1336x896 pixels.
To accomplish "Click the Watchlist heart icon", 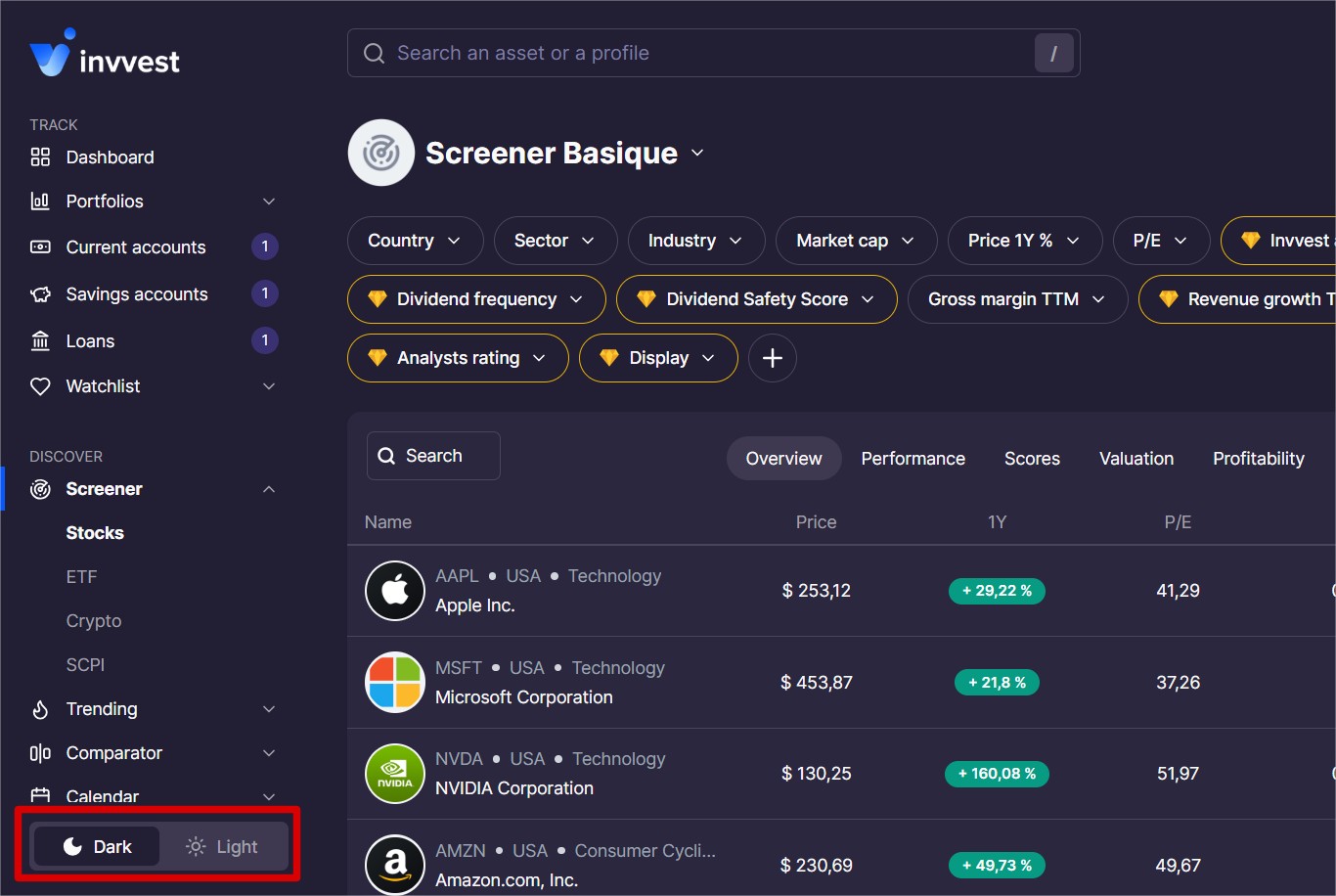I will click(x=40, y=386).
